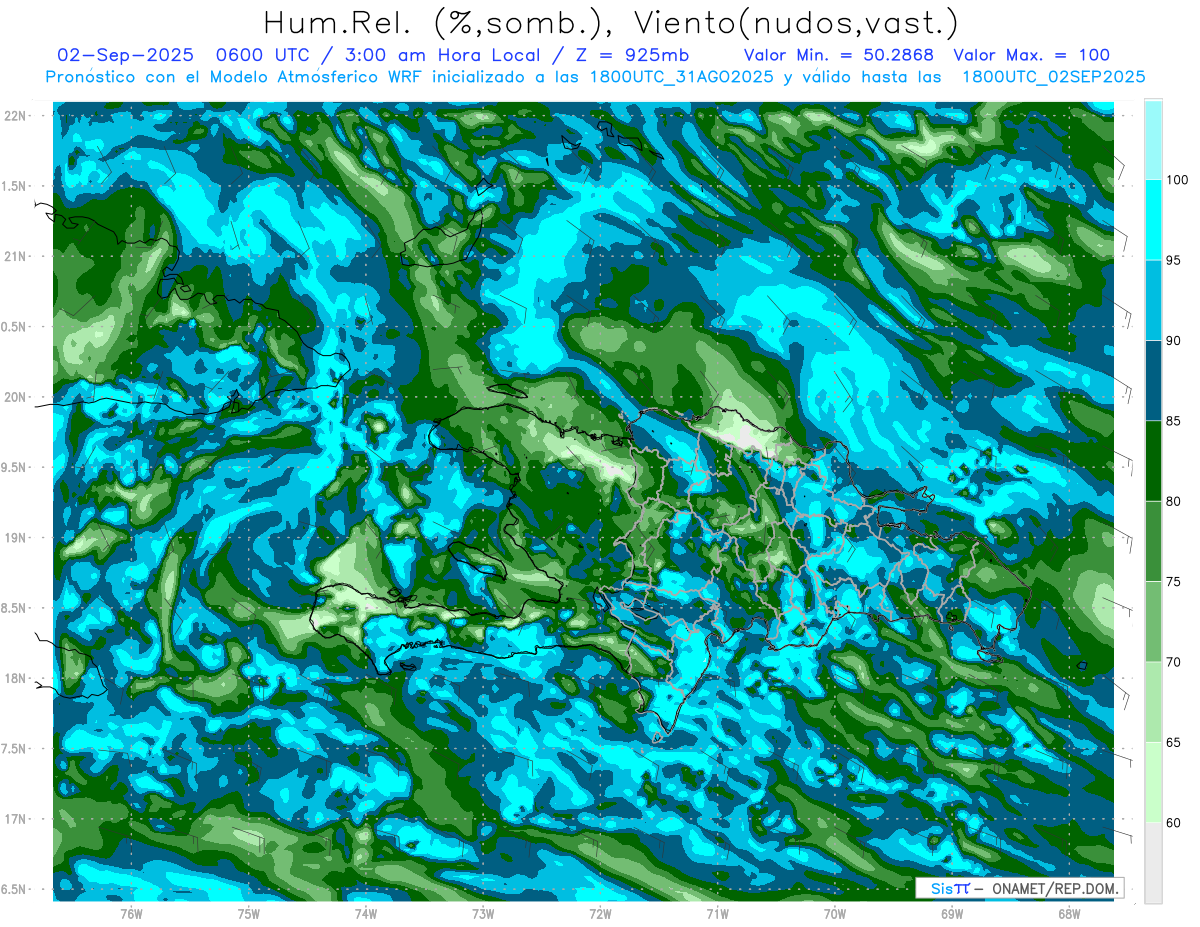Click the colorbar value label '65'

(x=1175, y=743)
